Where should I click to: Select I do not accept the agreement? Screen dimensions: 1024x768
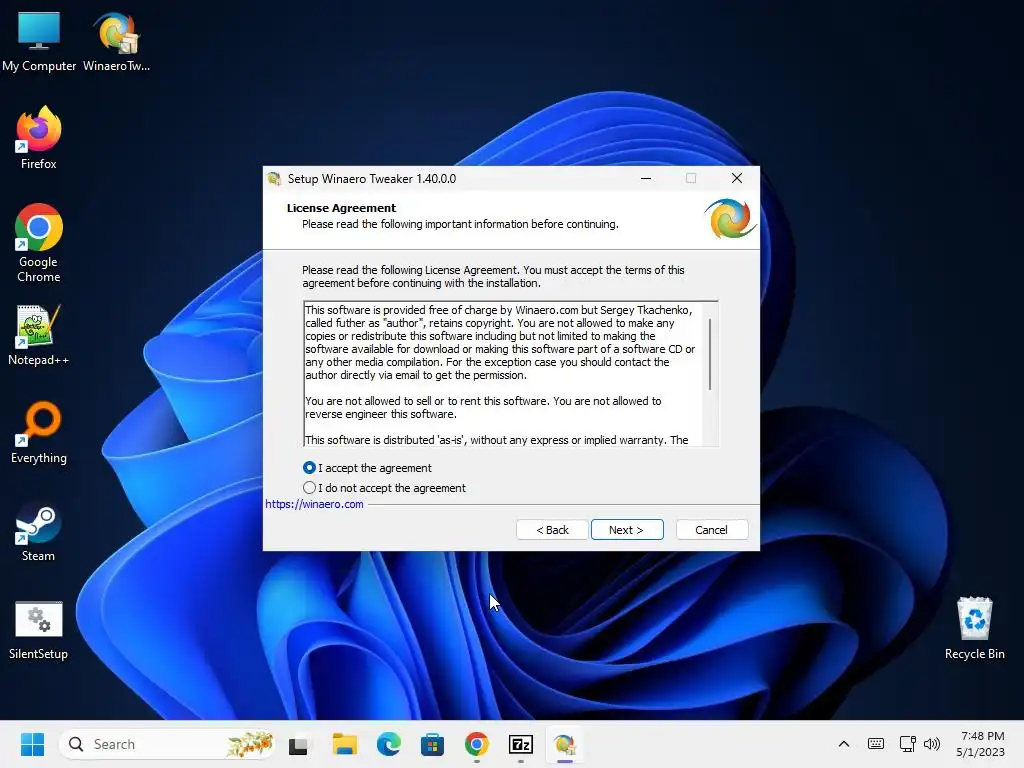coord(385,488)
